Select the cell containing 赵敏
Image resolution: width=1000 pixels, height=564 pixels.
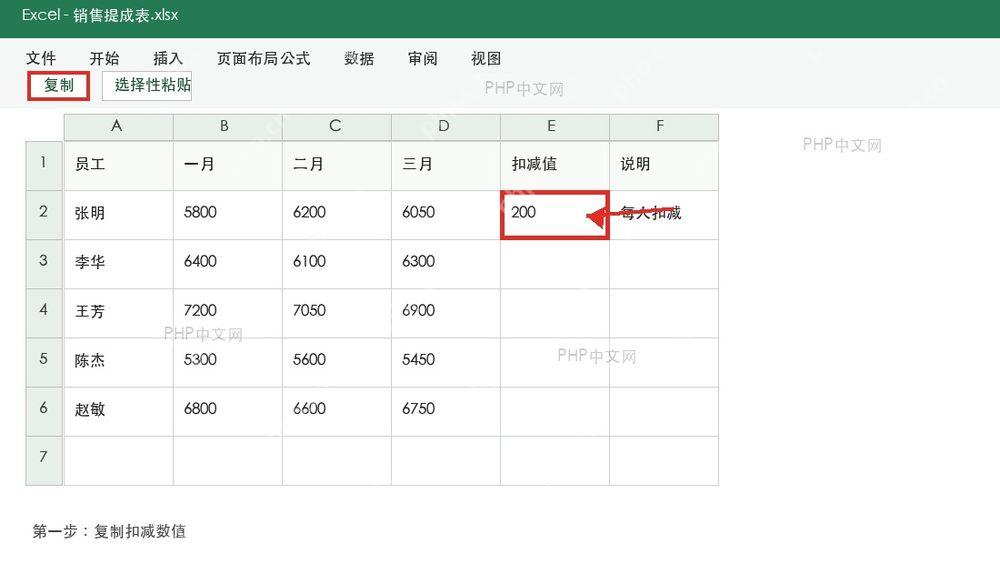click(118, 411)
